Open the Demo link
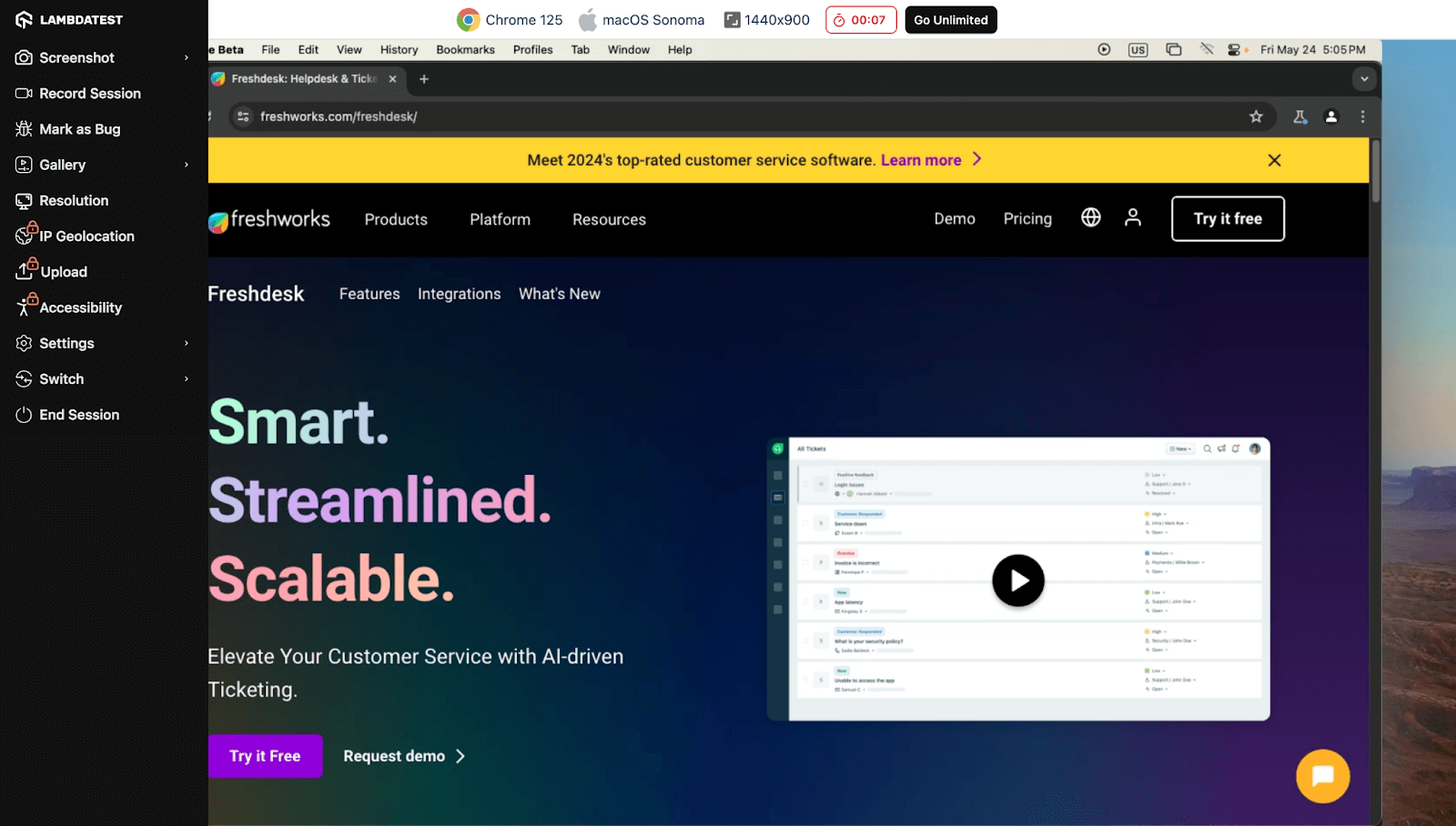This screenshot has height=826, width=1456. coord(955,218)
